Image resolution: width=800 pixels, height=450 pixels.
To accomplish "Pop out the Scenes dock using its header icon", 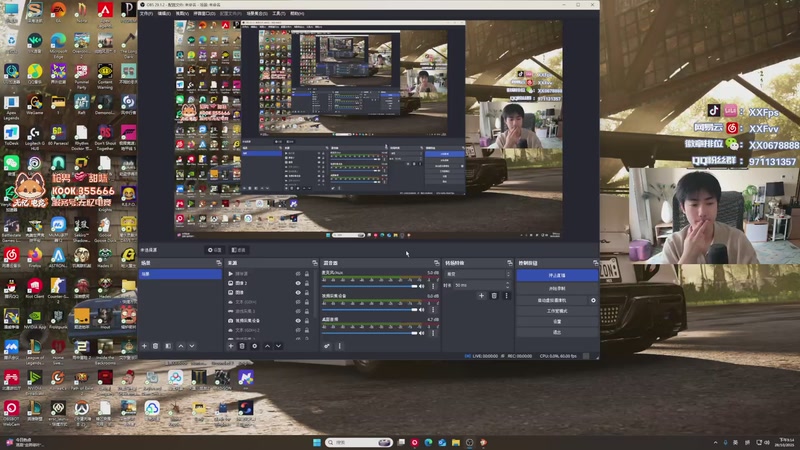I will 218,263.
